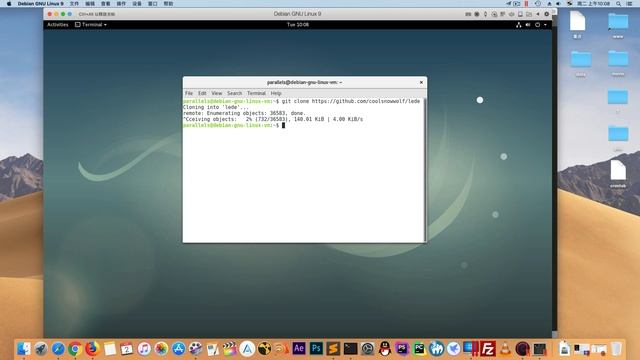Collapse the Parallels toolbar arrow
640x360 pixels.
pos(538,14)
